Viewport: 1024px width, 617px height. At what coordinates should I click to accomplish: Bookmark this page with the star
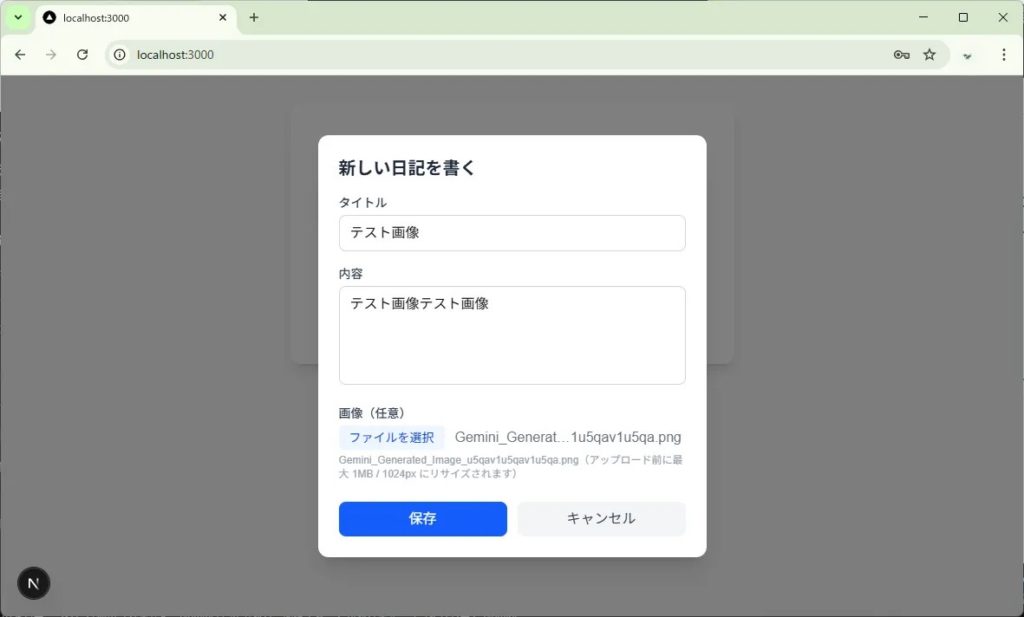coord(929,55)
